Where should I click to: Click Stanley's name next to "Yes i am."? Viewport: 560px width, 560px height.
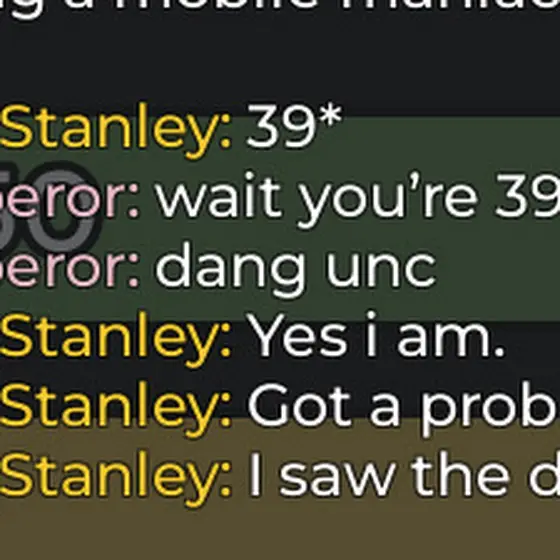tap(115, 338)
